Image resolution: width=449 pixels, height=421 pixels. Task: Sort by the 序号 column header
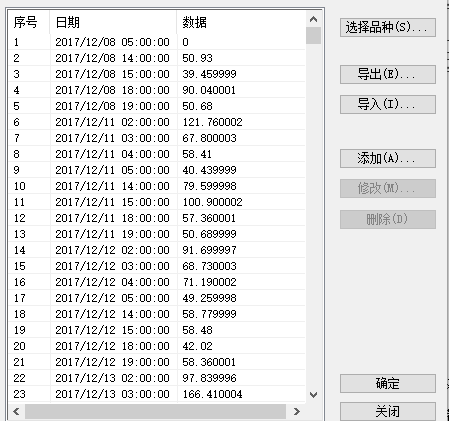[x=29, y=22]
